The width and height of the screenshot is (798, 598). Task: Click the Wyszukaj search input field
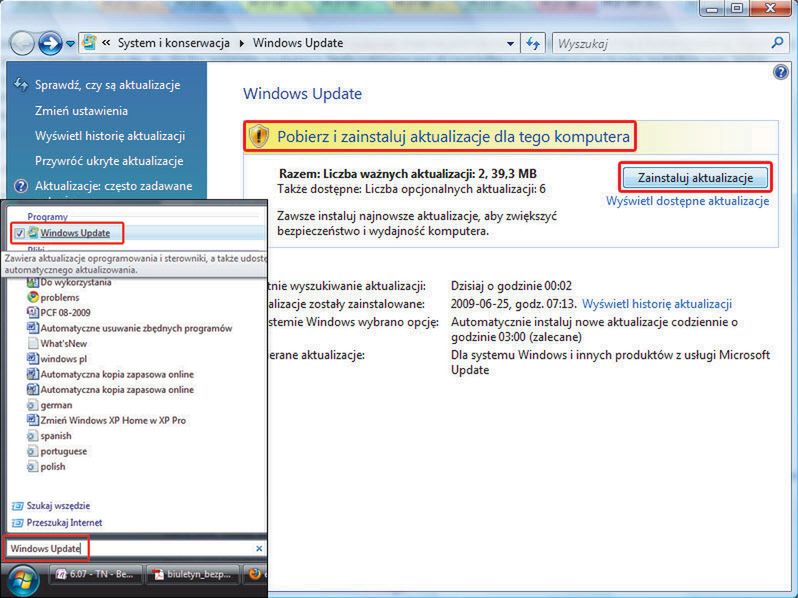tap(662, 44)
